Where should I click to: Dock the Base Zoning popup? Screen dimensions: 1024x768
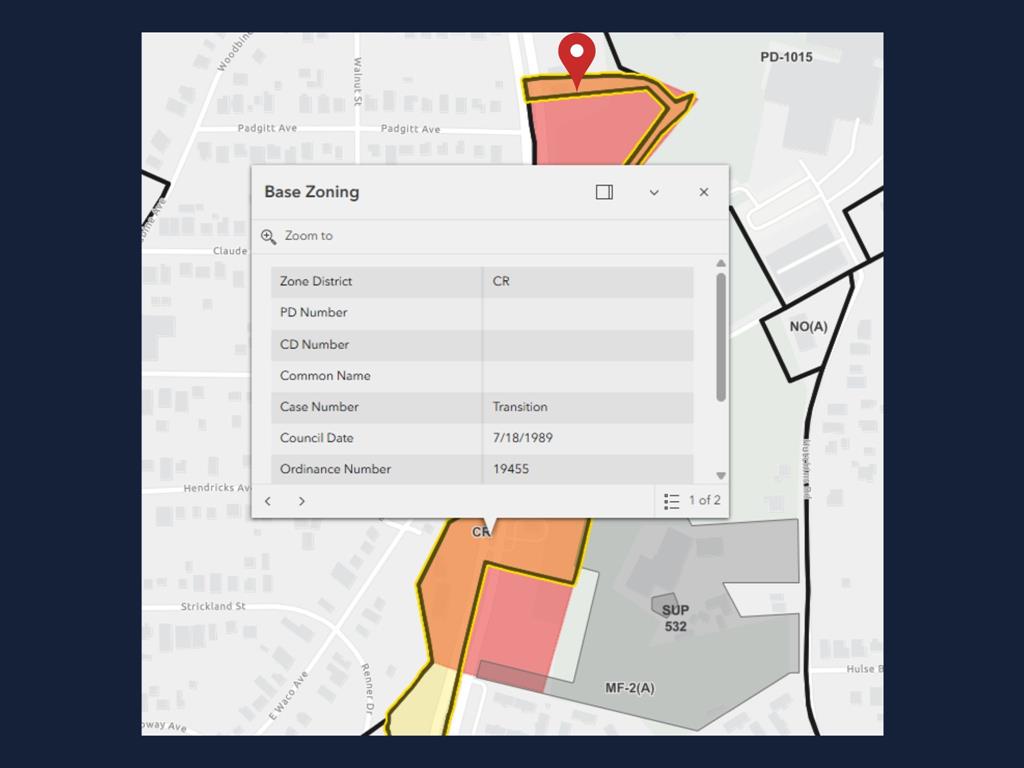(604, 192)
